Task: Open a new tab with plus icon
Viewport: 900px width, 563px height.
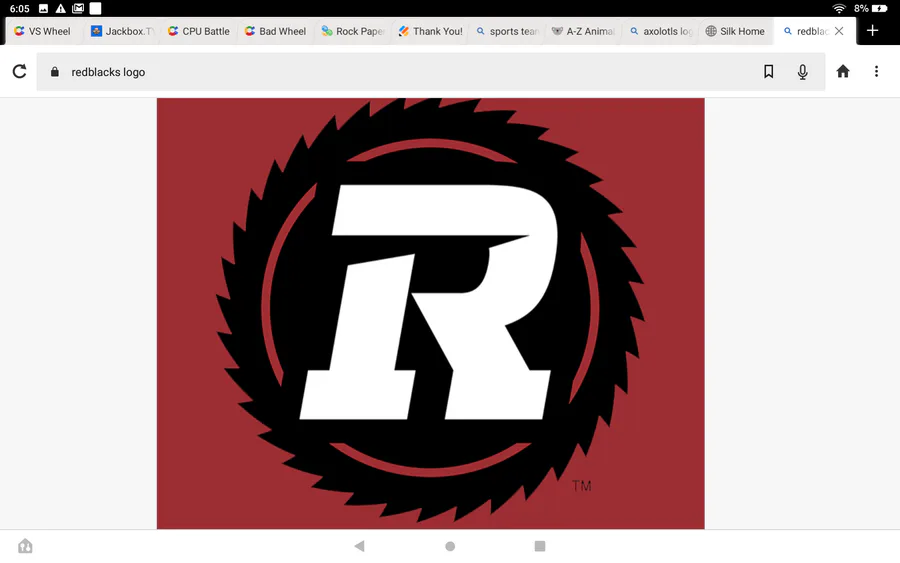Action: tap(872, 30)
